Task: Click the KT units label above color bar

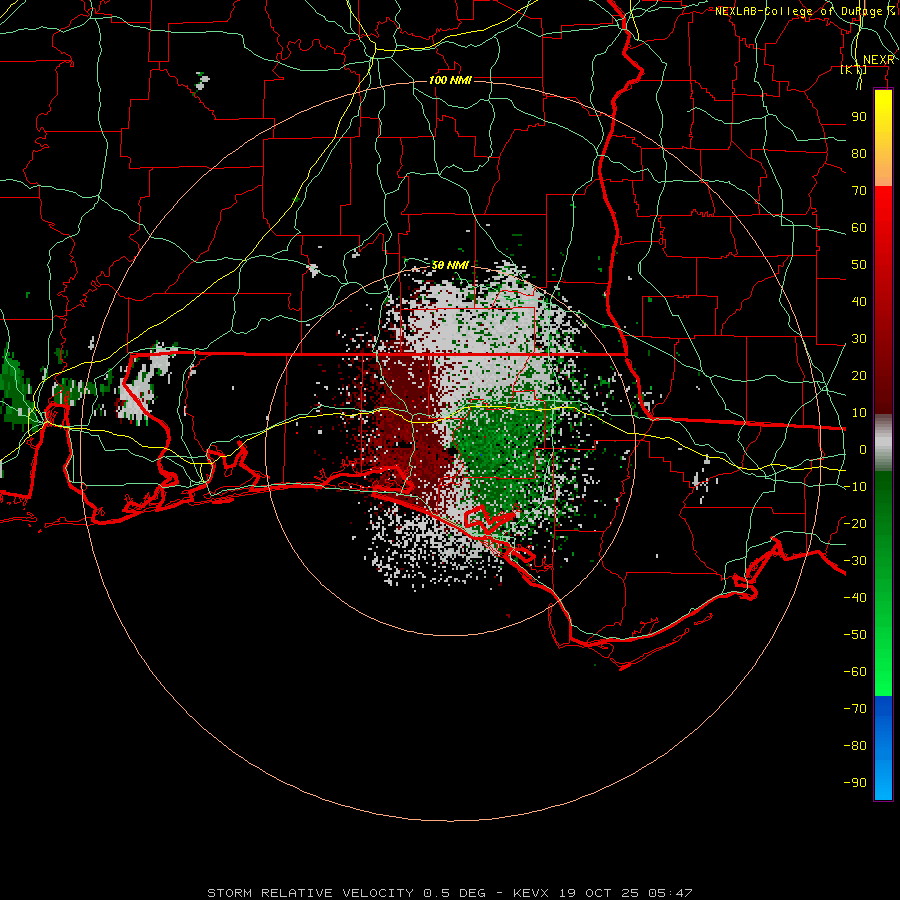Action: click(854, 69)
